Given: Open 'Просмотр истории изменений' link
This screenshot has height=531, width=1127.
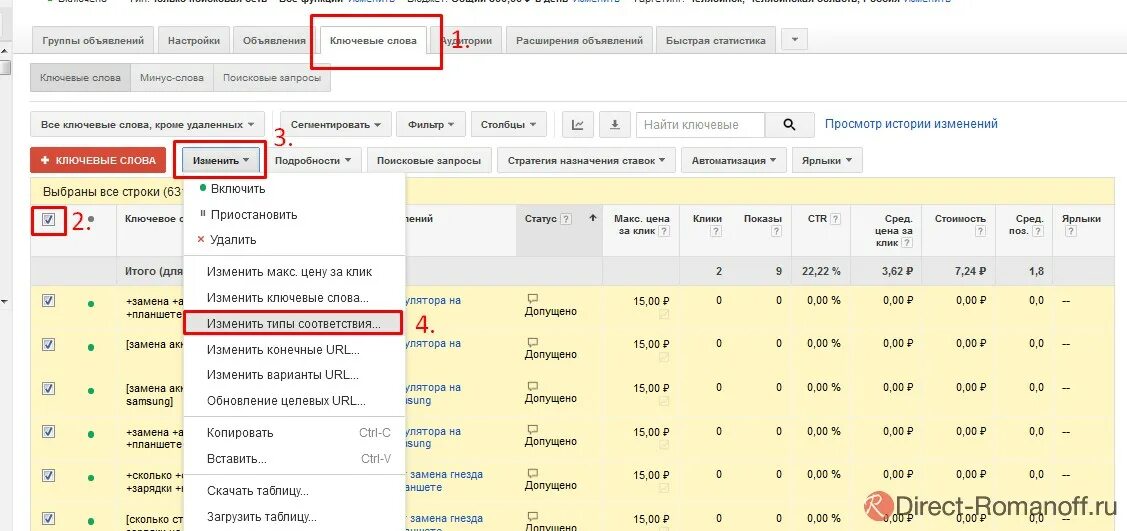Looking at the screenshot, I should pyautogui.click(x=911, y=124).
